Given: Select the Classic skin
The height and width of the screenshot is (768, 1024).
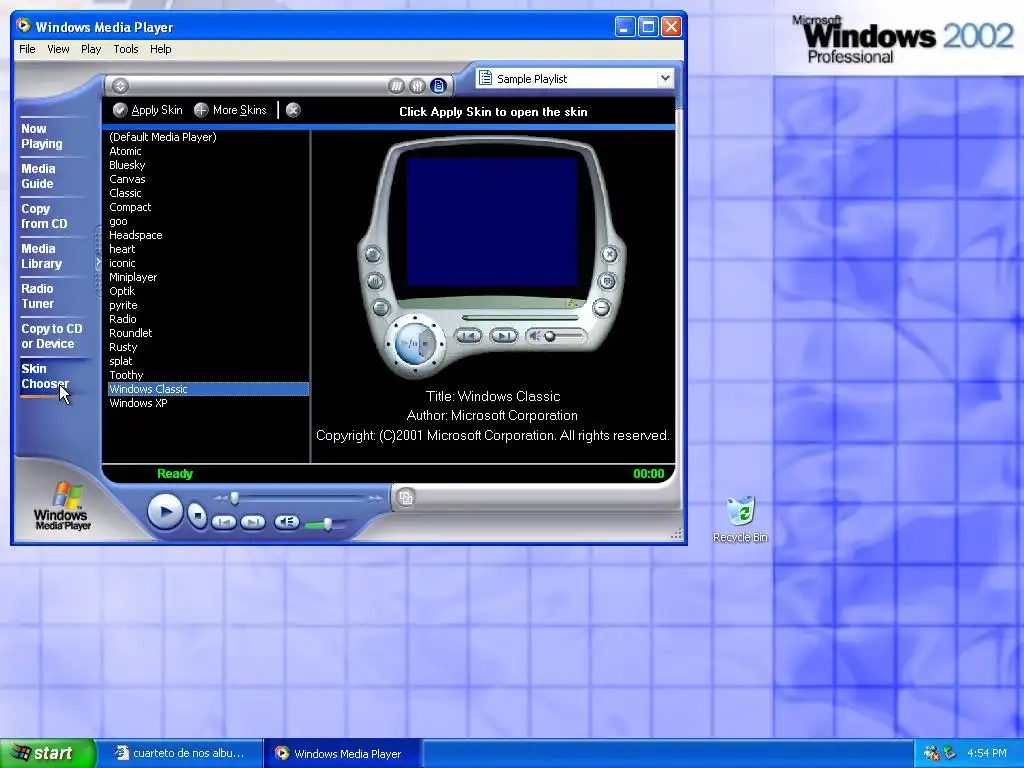Looking at the screenshot, I should 208,193.
